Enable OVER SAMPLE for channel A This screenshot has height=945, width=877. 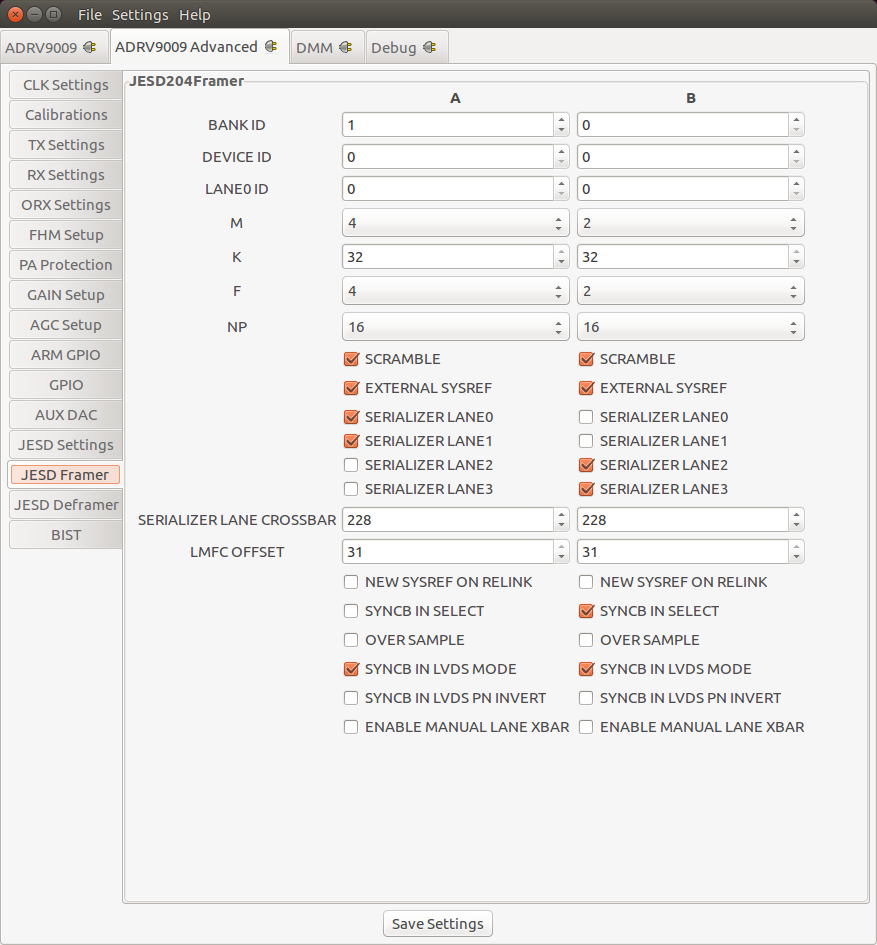pyautogui.click(x=351, y=639)
